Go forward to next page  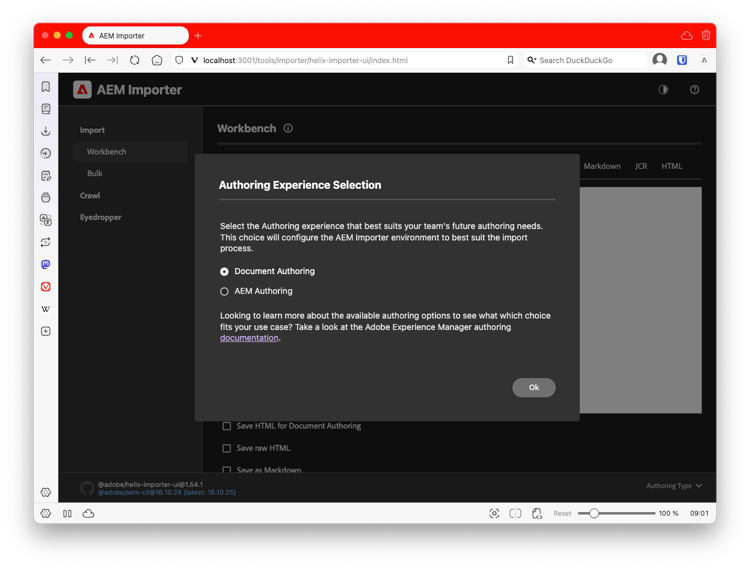[x=68, y=60]
